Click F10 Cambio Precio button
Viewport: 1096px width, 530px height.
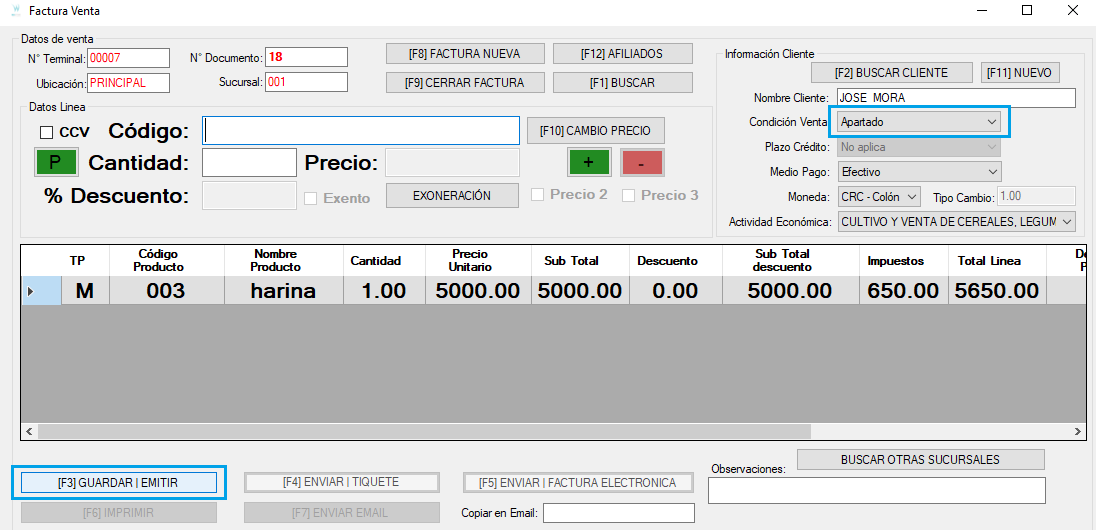click(596, 130)
